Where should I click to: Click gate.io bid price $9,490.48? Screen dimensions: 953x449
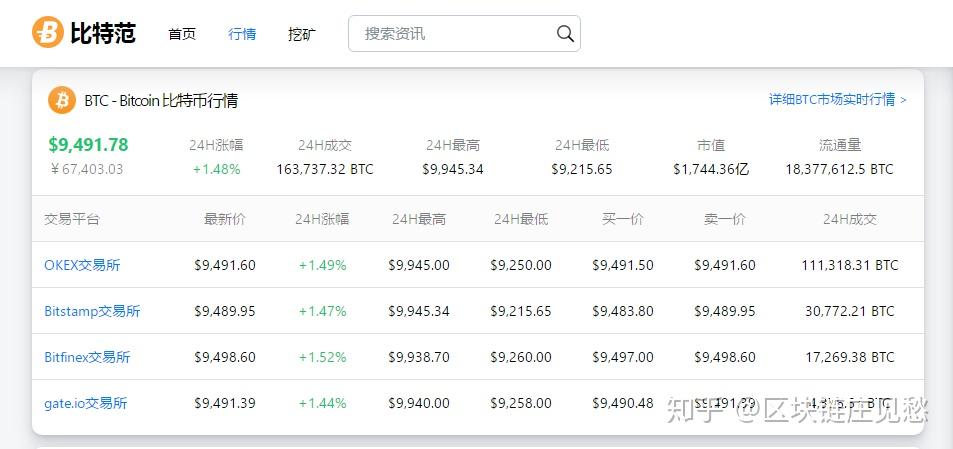pos(623,403)
